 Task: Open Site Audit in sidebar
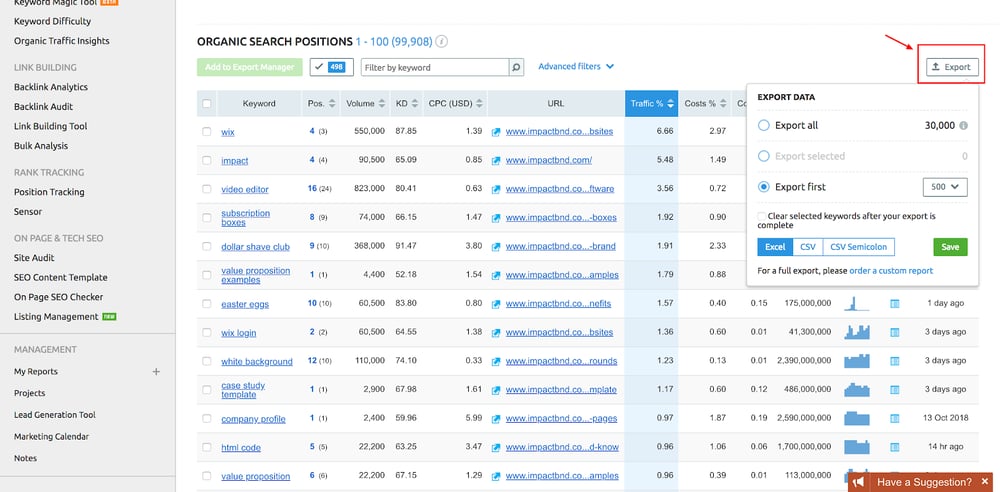[34, 258]
